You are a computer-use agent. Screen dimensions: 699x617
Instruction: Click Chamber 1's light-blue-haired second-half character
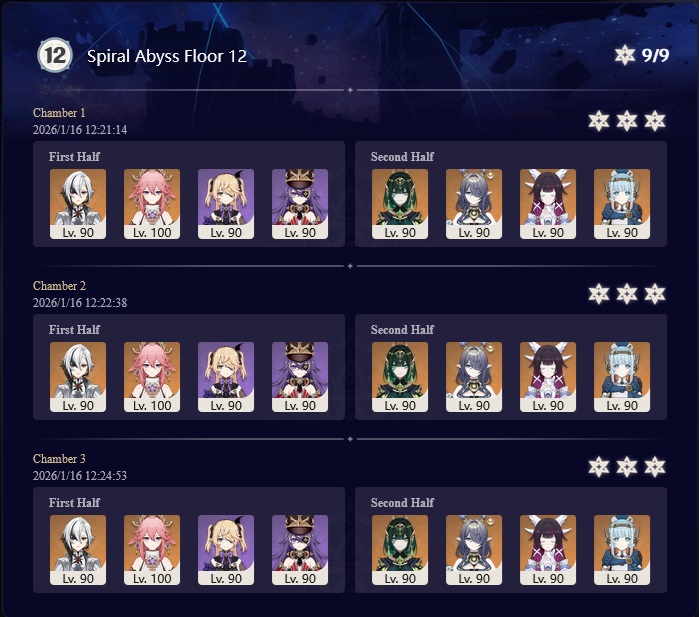click(622, 204)
